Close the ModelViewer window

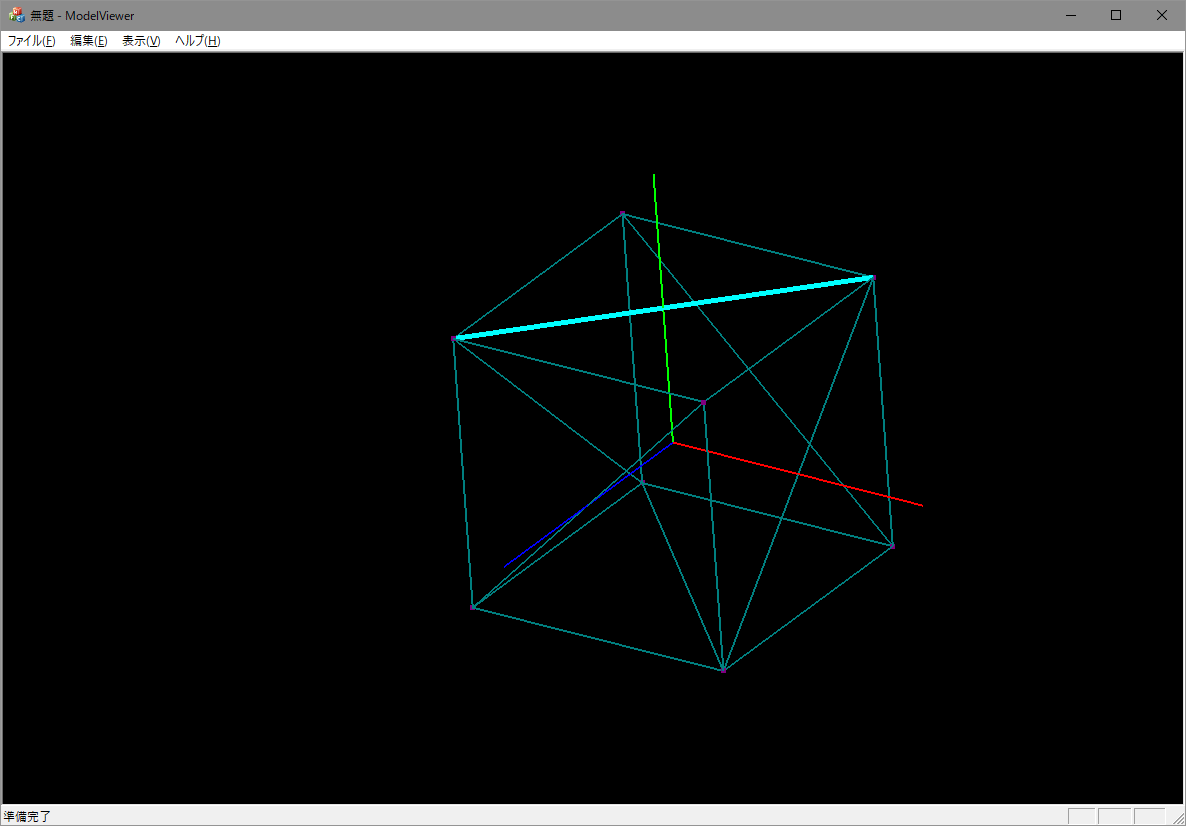(x=1162, y=15)
